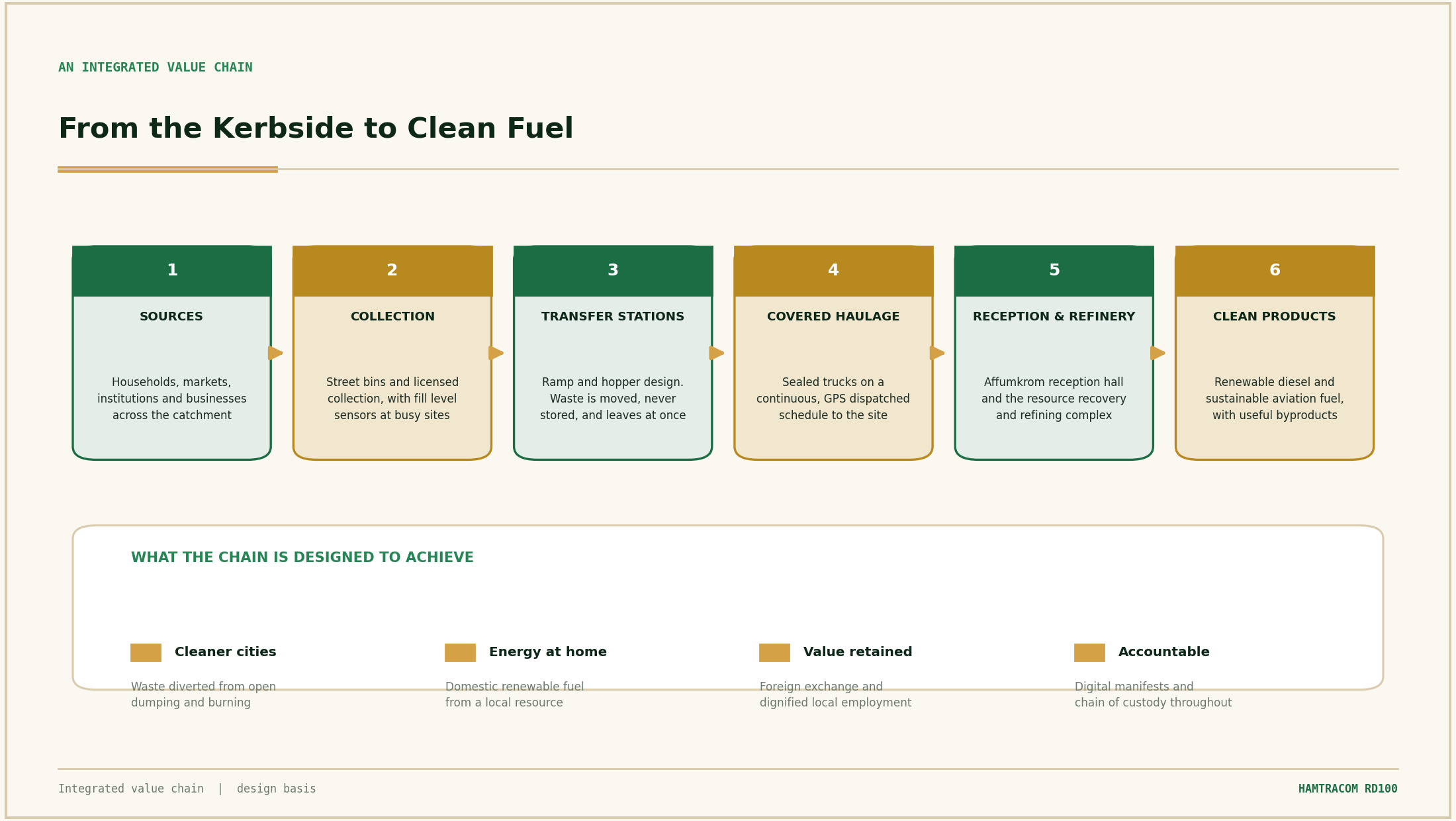Click the CLEAN PRODUCTS card title
Viewport: 1456px width, 821px height.
pos(1275,317)
